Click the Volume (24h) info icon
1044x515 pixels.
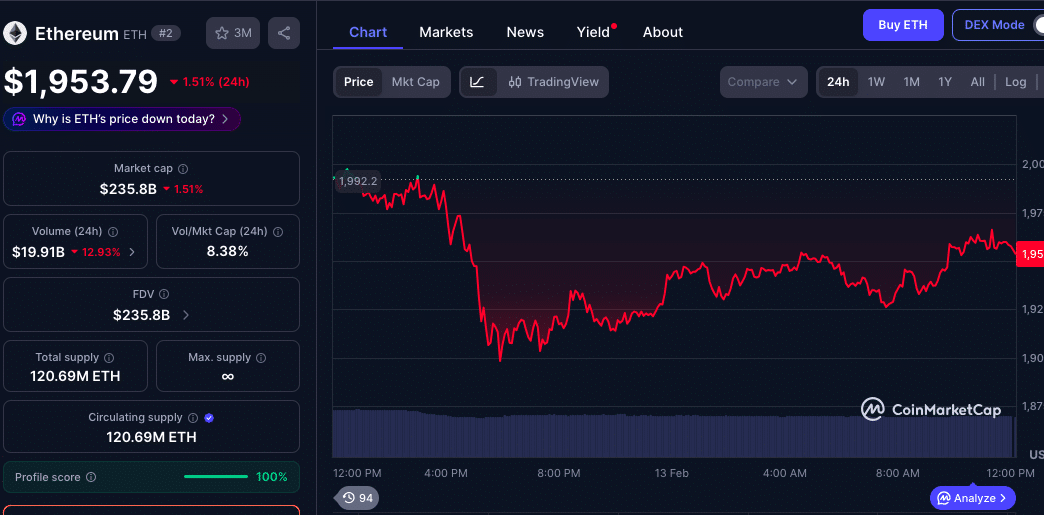[x=113, y=232]
